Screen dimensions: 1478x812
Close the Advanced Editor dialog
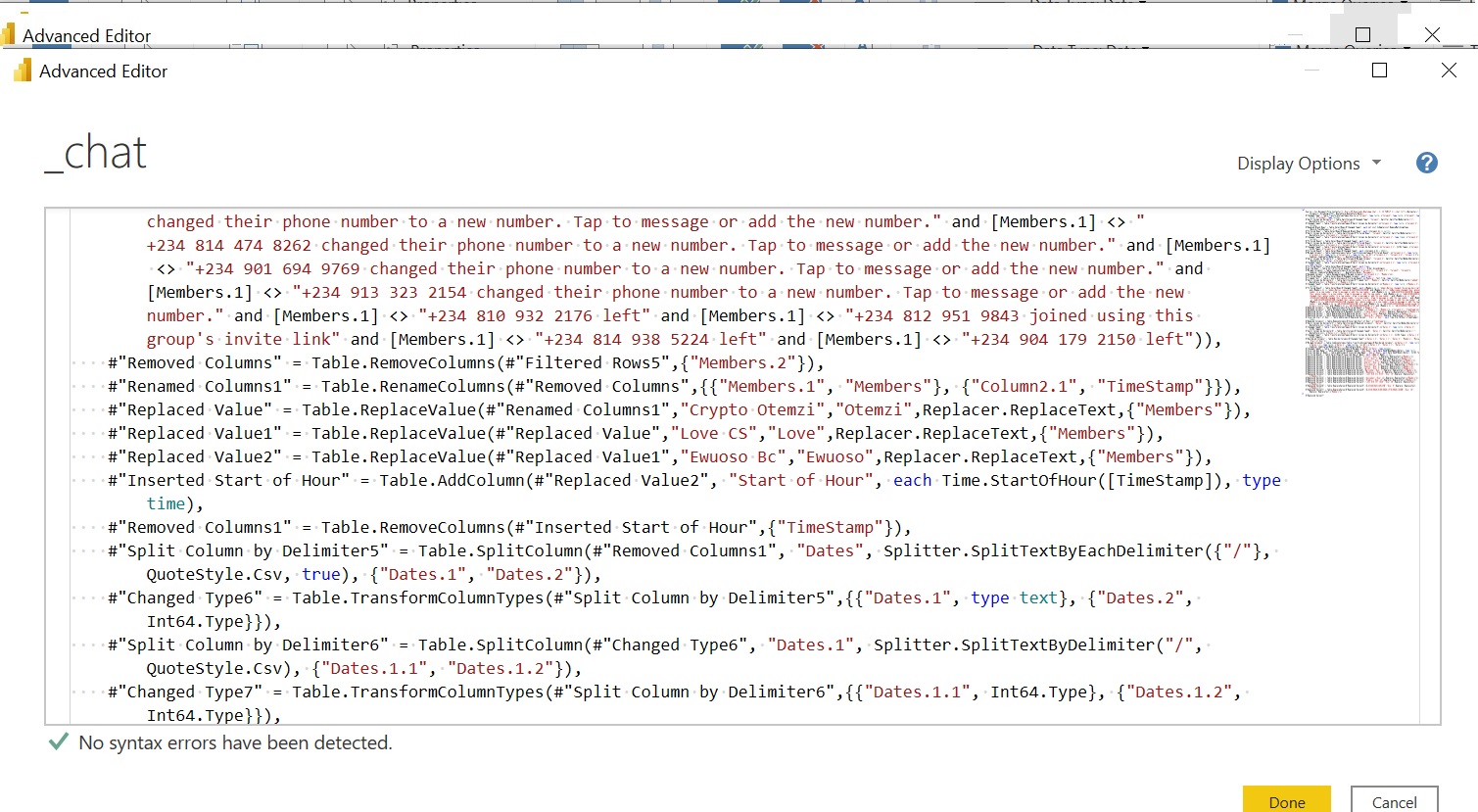(1449, 71)
